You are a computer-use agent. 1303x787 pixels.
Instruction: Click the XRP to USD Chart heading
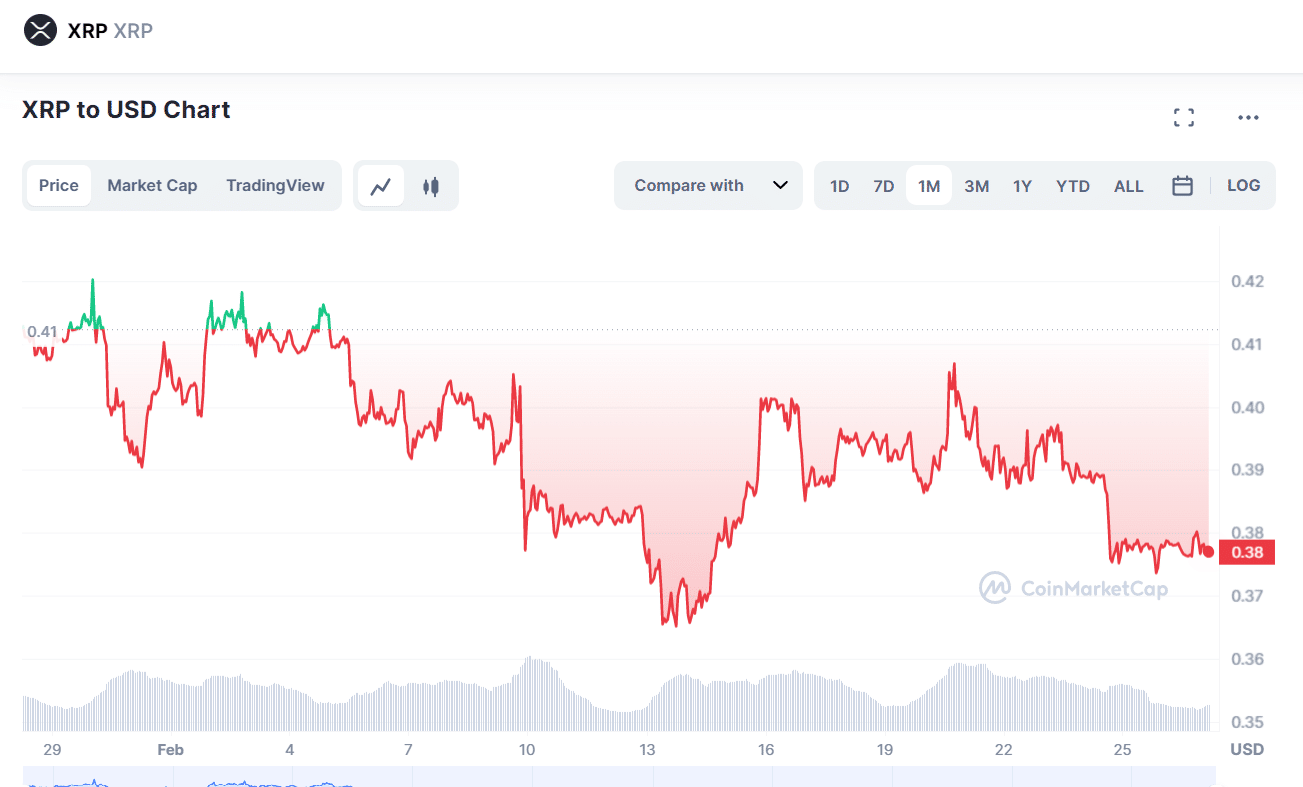point(126,110)
